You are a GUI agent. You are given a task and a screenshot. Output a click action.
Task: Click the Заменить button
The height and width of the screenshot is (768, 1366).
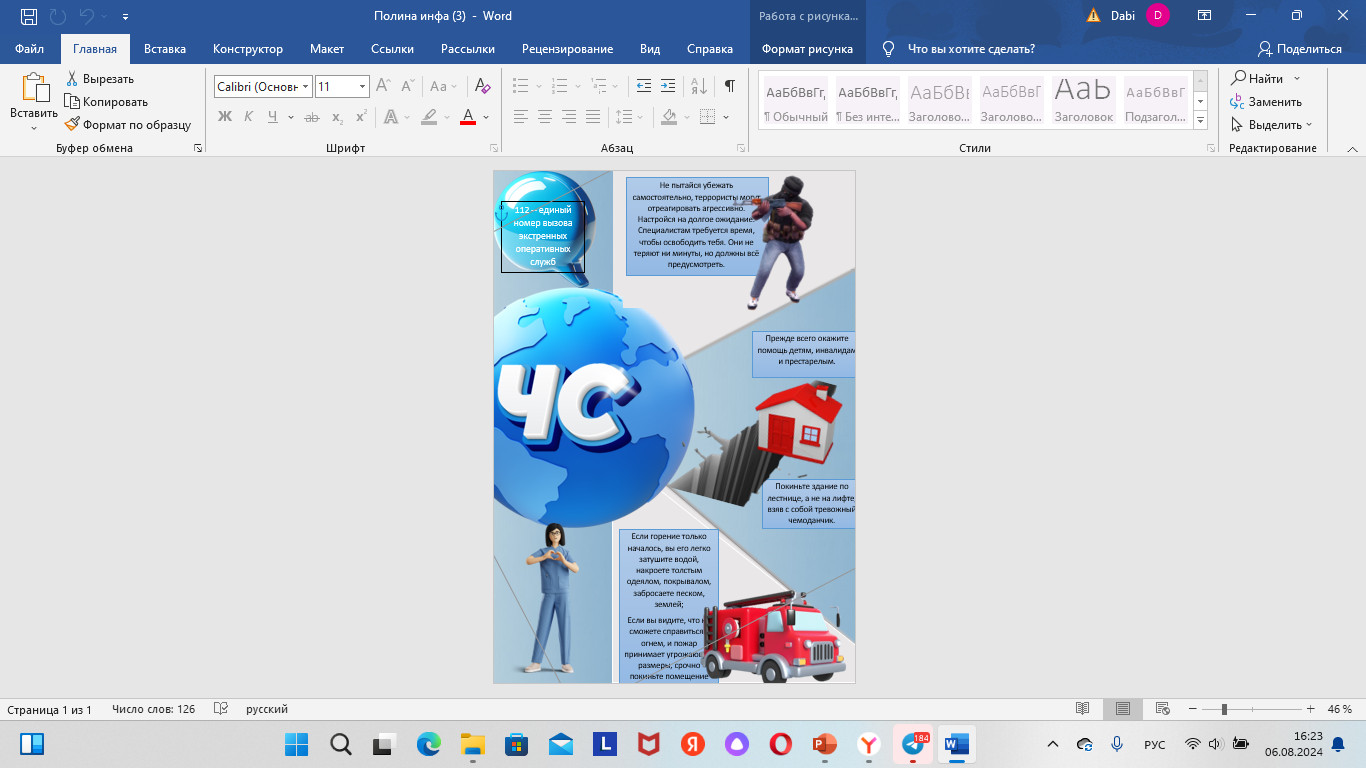[1266, 102]
